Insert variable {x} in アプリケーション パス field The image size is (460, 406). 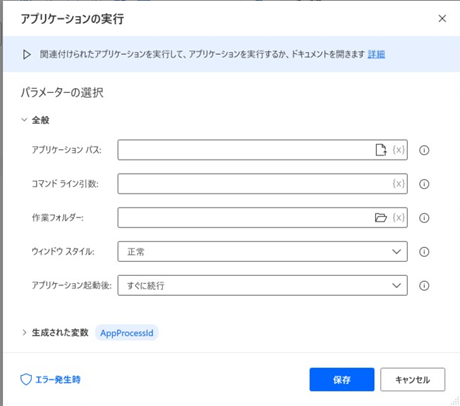pyautogui.click(x=399, y=150)
